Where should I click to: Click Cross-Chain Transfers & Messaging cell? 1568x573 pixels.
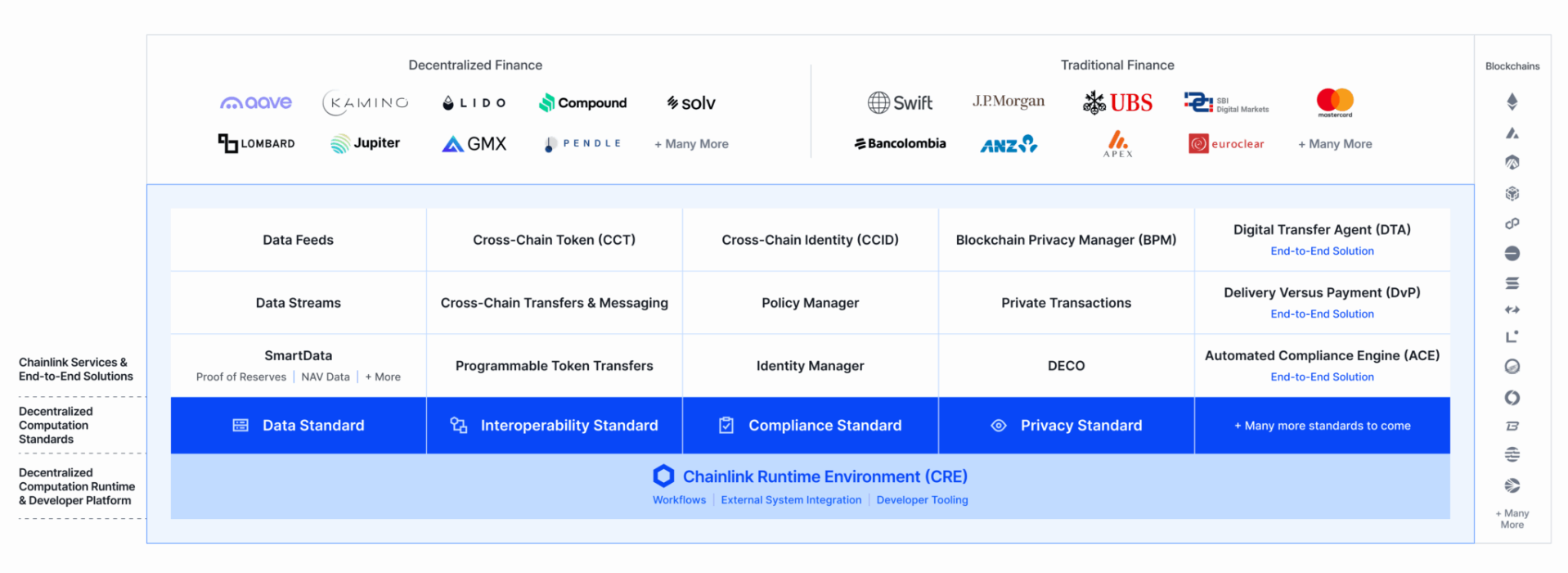555,303
